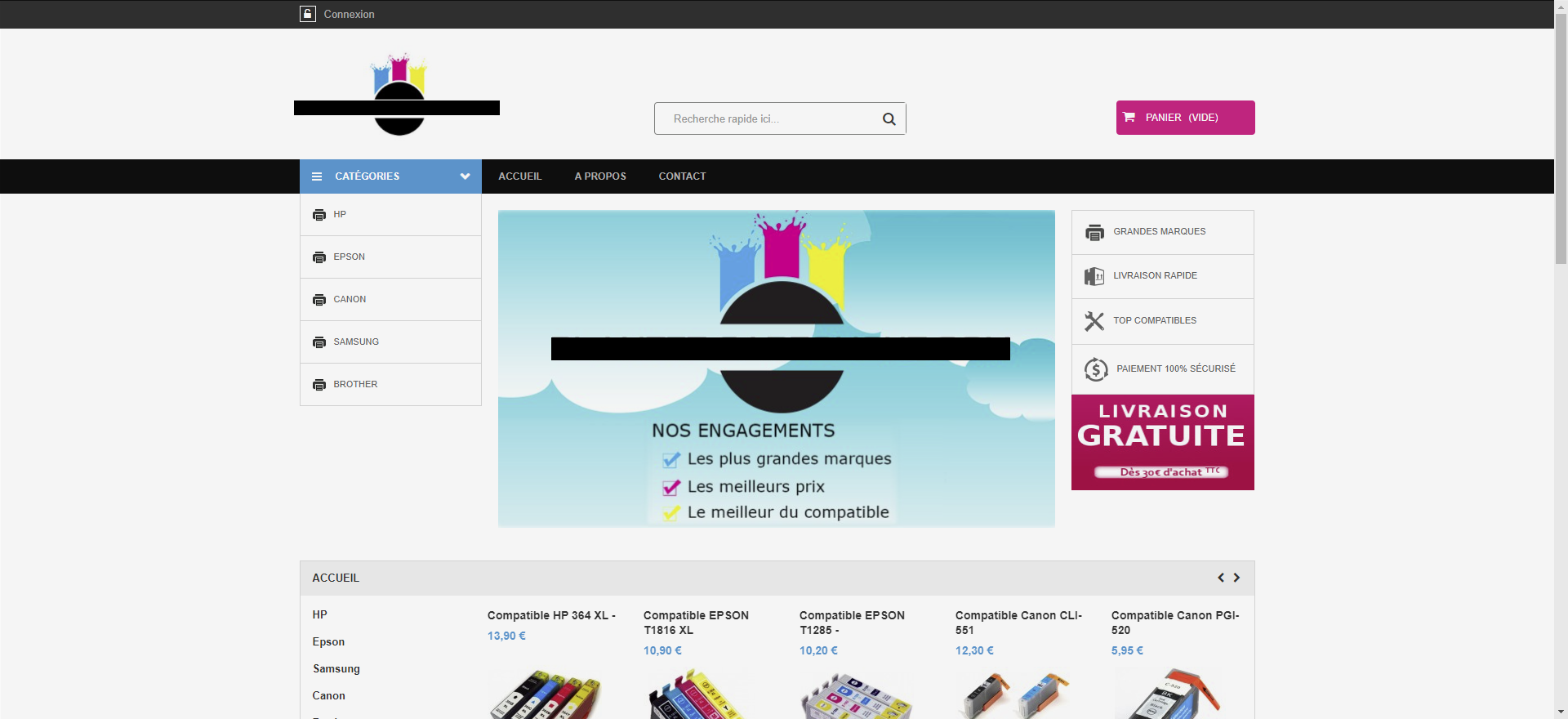This screenshot has height=719, width=1568.
Task: Click printer icon next to HP category
Action: 319,215
